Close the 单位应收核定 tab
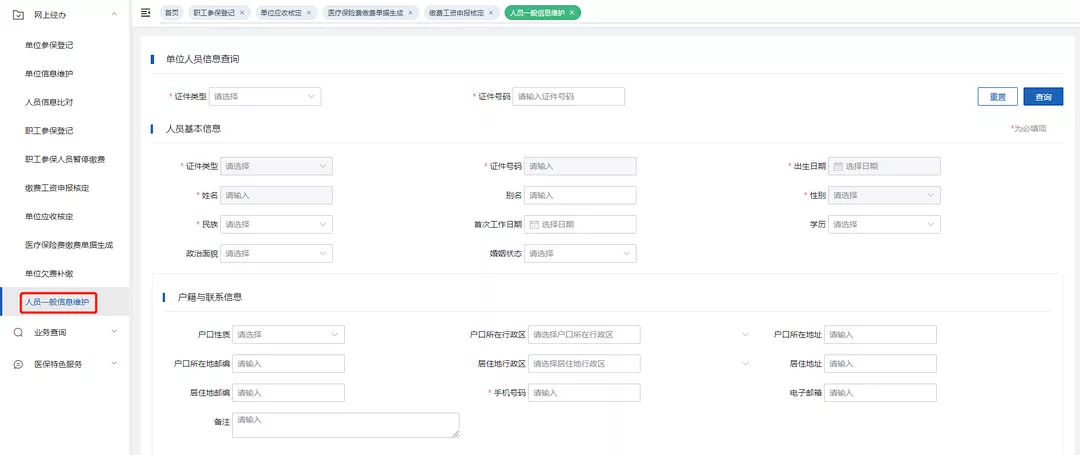This screenshot has height=455, width=1080. (x=310, y=13)
